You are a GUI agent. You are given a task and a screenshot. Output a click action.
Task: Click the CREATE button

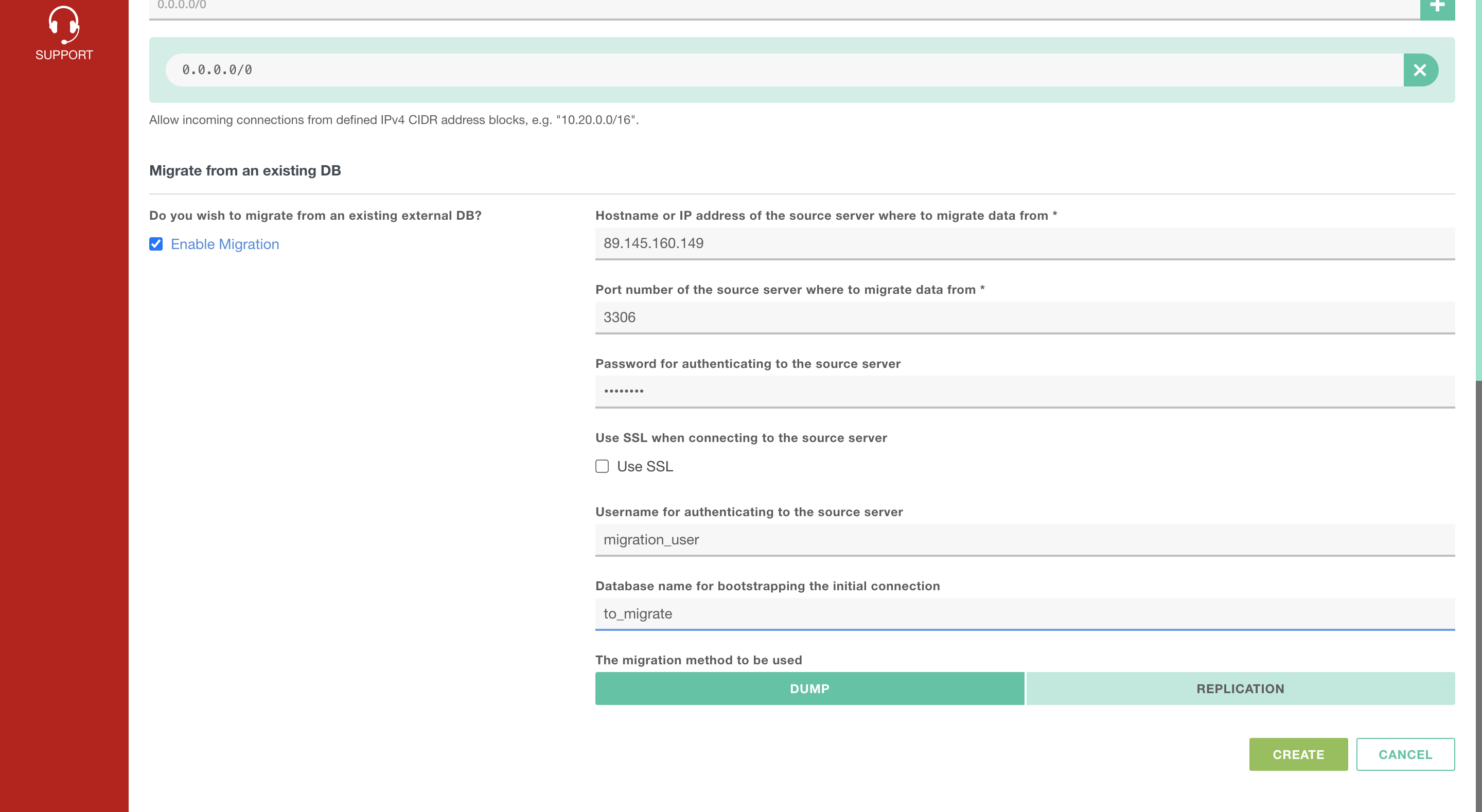pos(1298,754)
